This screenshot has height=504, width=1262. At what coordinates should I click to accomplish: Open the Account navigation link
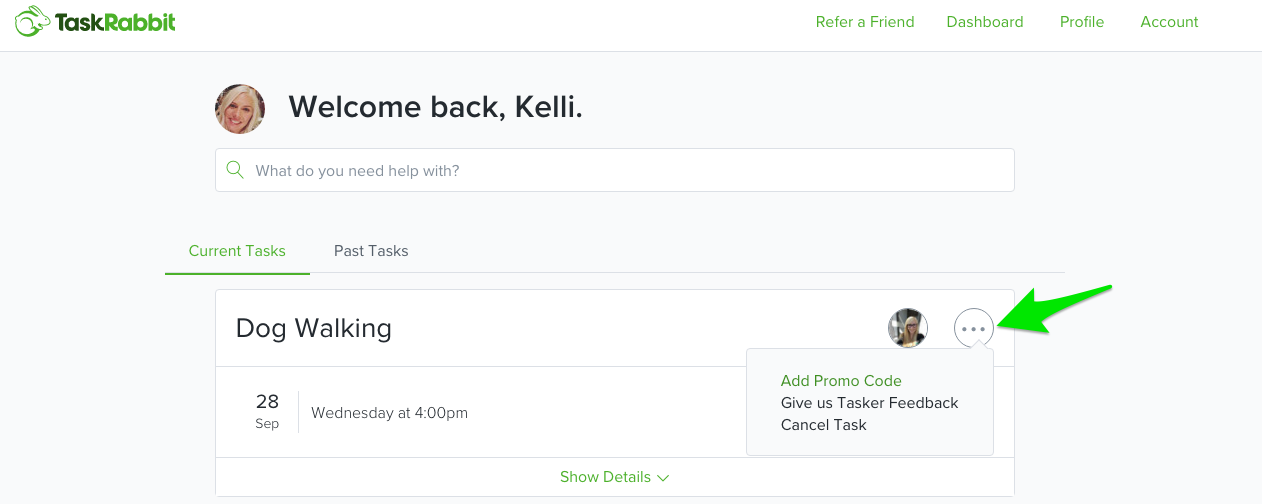(1169, 22)
